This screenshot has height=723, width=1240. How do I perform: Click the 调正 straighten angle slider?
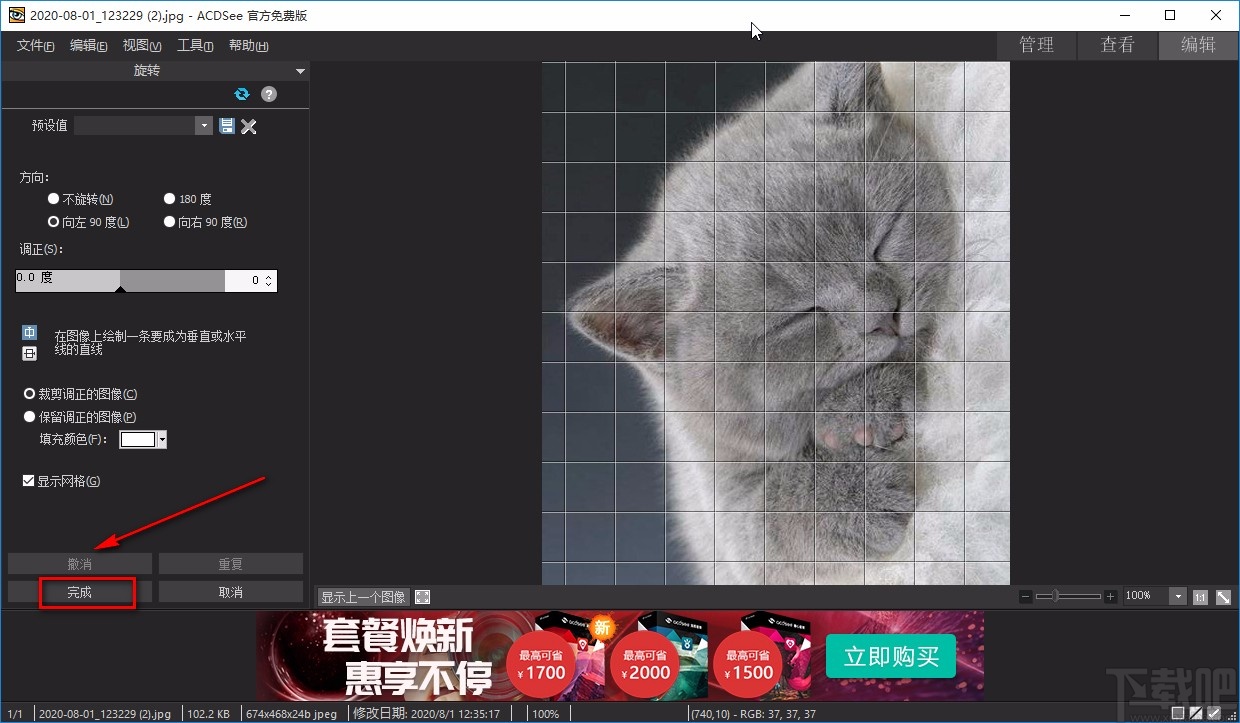point(120,281)
